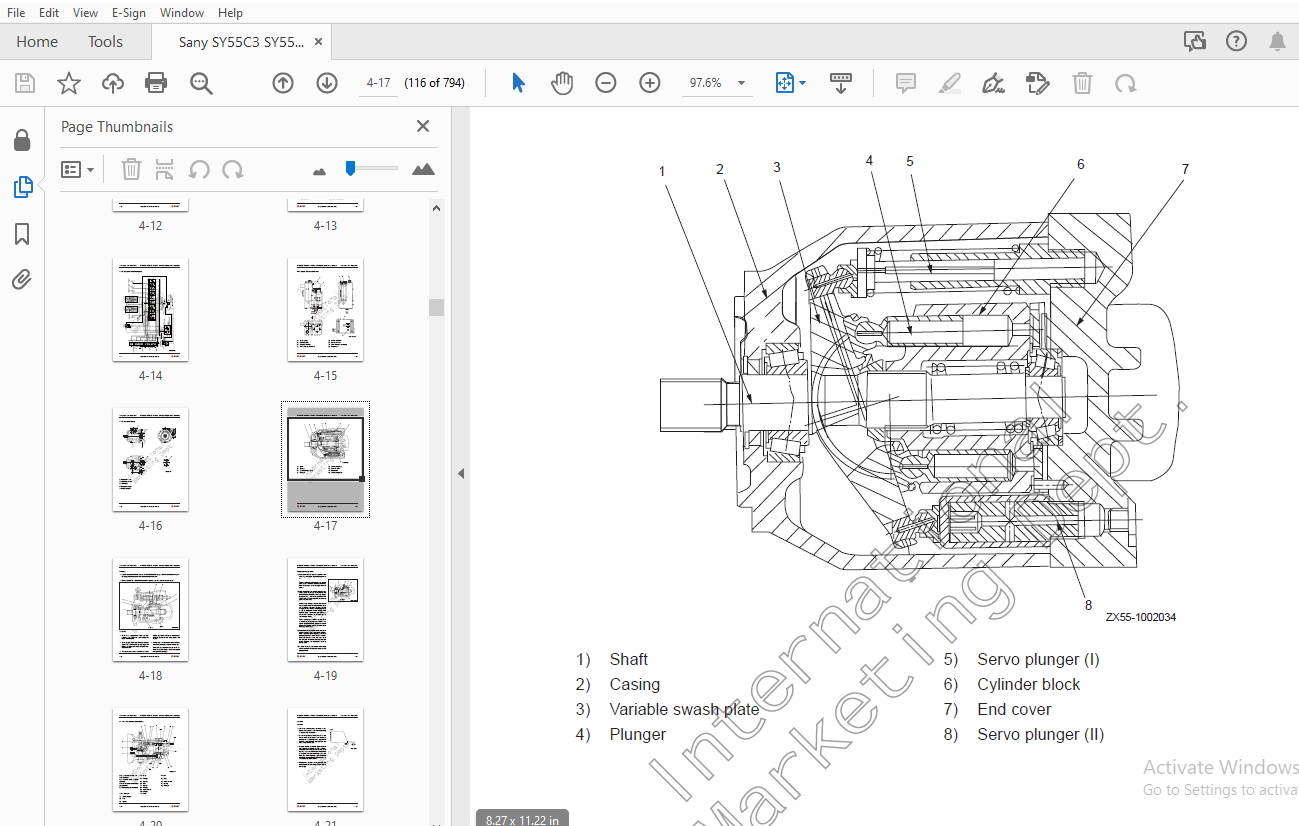Click the 'Variable swash plate' legend text
Viewport: 1299px width, 826px height.
point(684,709)
